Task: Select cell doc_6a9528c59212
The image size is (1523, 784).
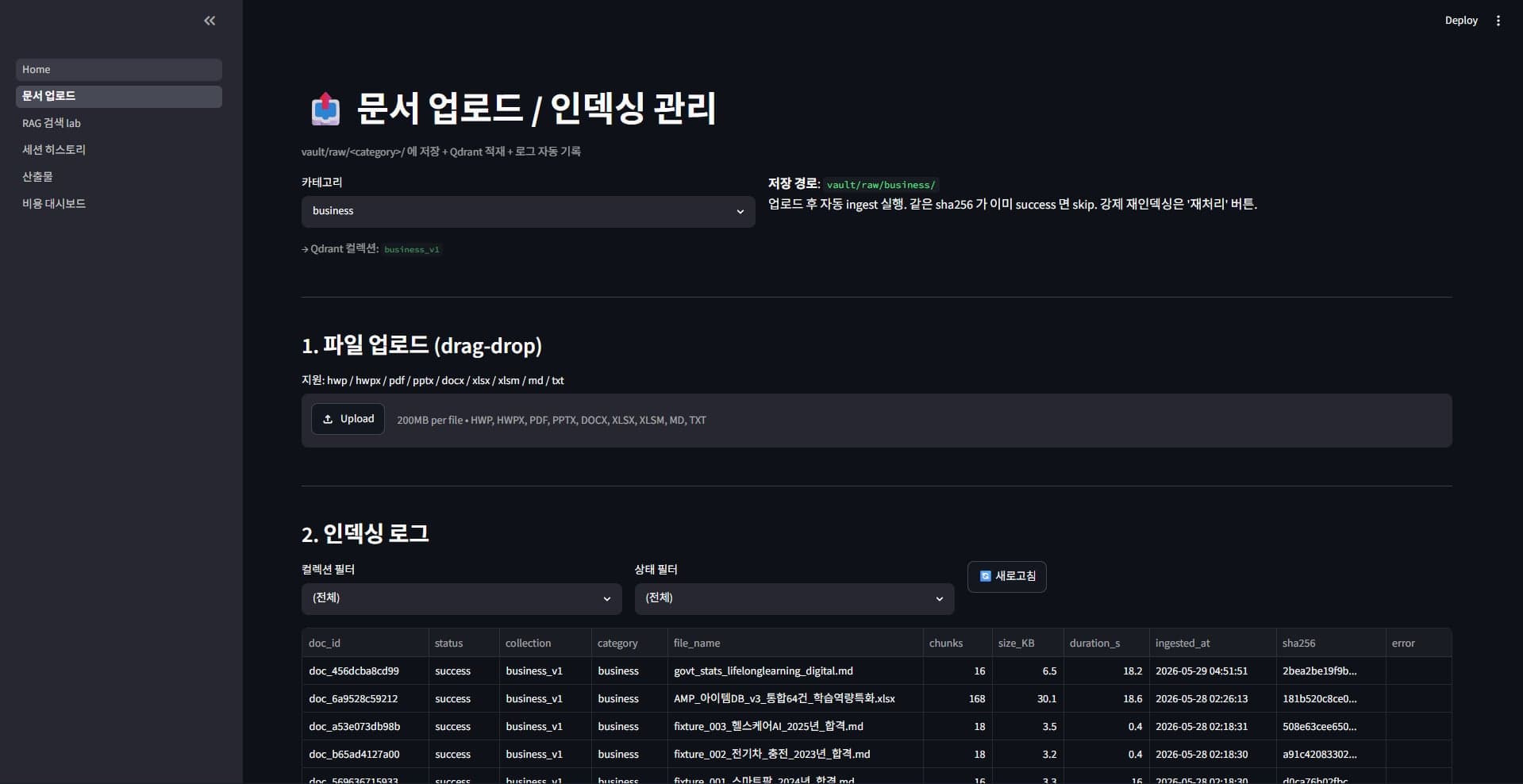Action: [x=365, y=699]
